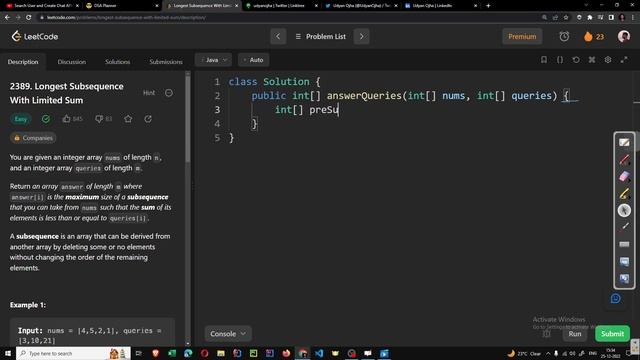Open a new browser tab
The image size is (640, 360).
[488, 6]
